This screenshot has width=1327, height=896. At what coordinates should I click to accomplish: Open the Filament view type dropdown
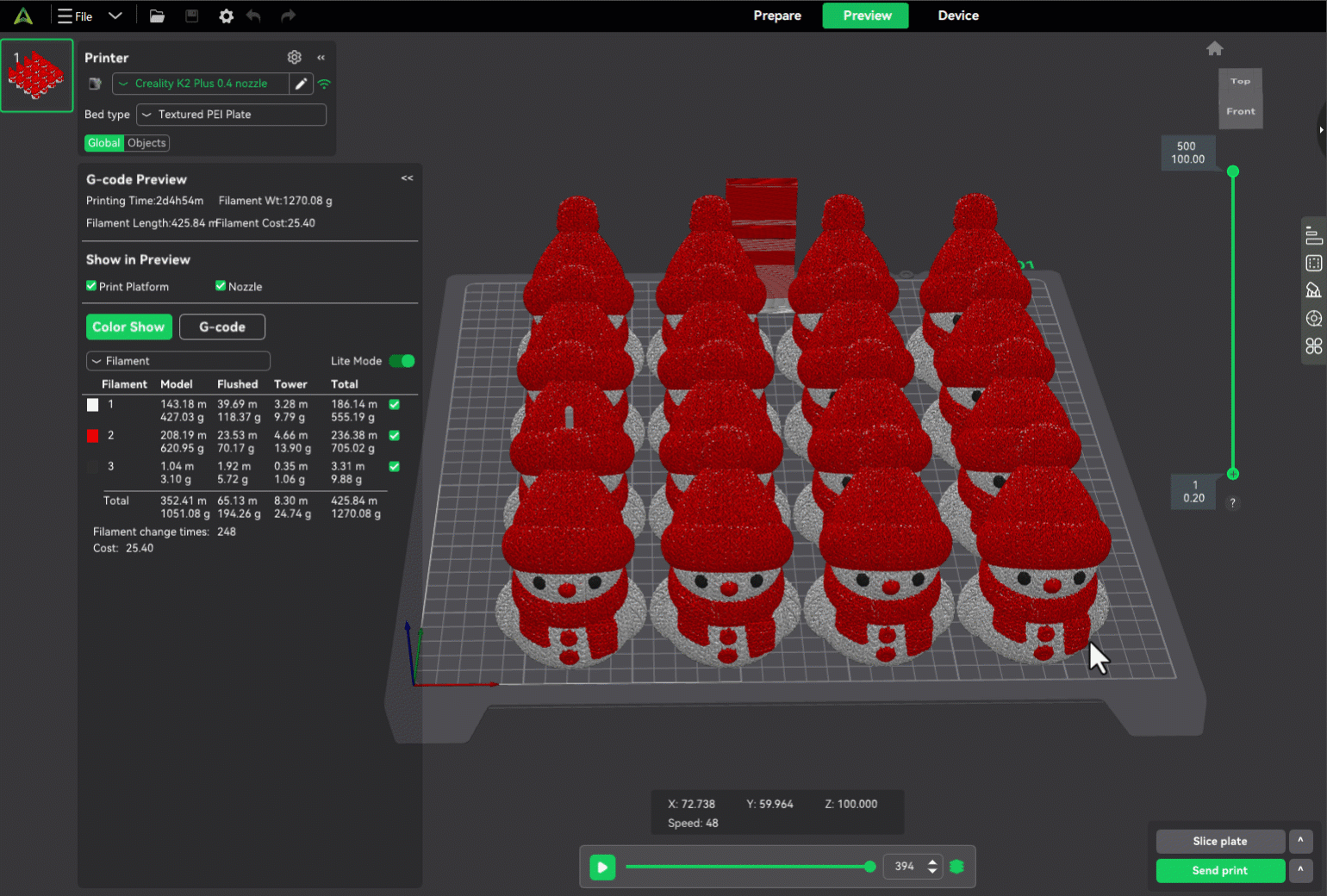point(178,361)
